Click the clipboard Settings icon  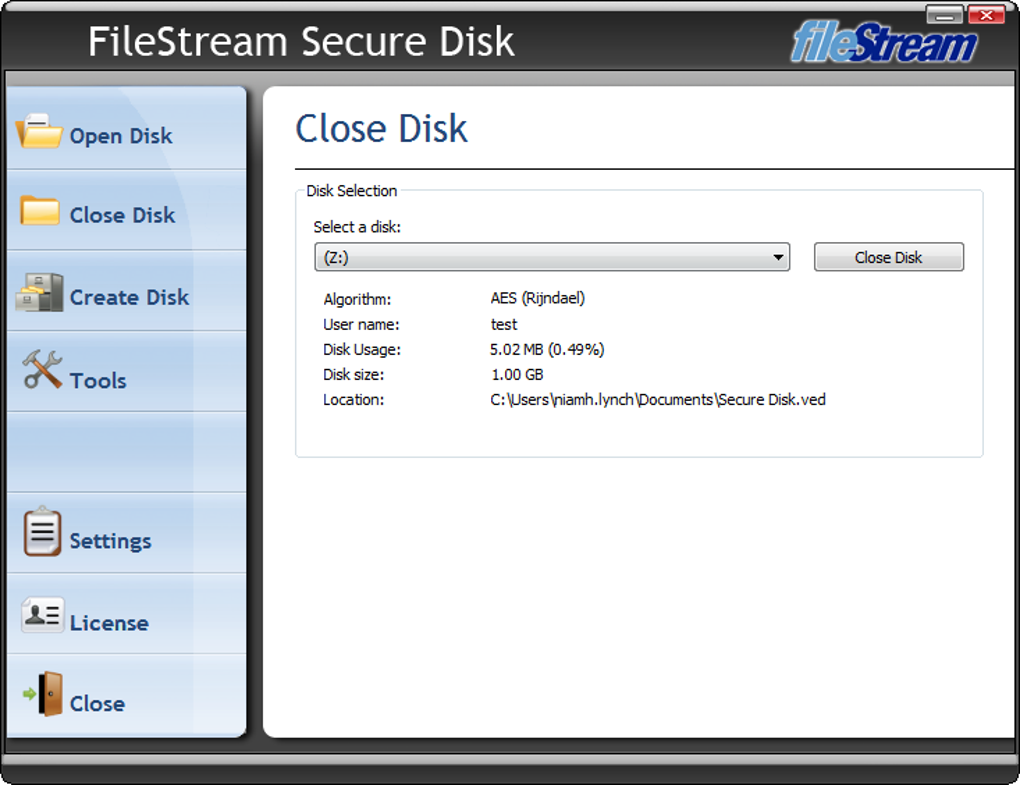(42, 532)
